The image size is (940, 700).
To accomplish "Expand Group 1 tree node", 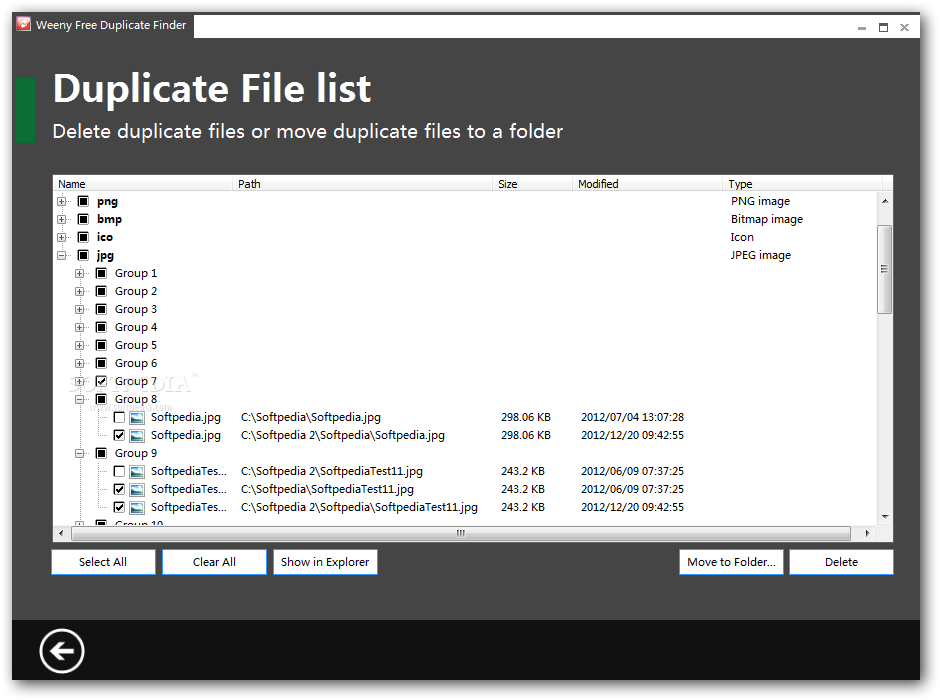I will pos(79,273).
